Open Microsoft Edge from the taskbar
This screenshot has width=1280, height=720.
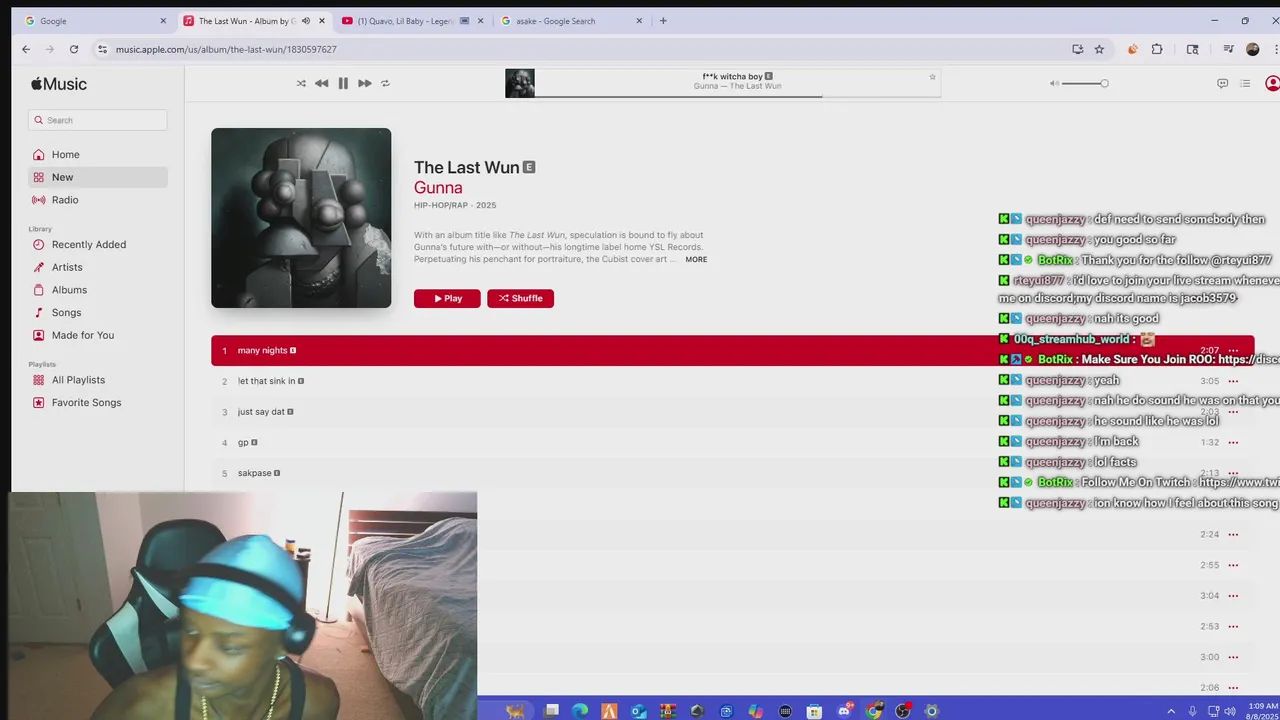(x=580, y=711)
